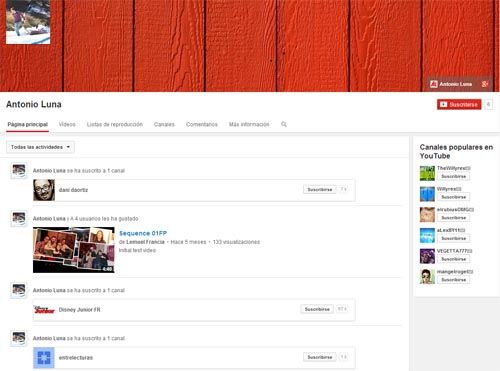Open the Google+ icon on the banner

pyautogui.click(x=485, y=84)
